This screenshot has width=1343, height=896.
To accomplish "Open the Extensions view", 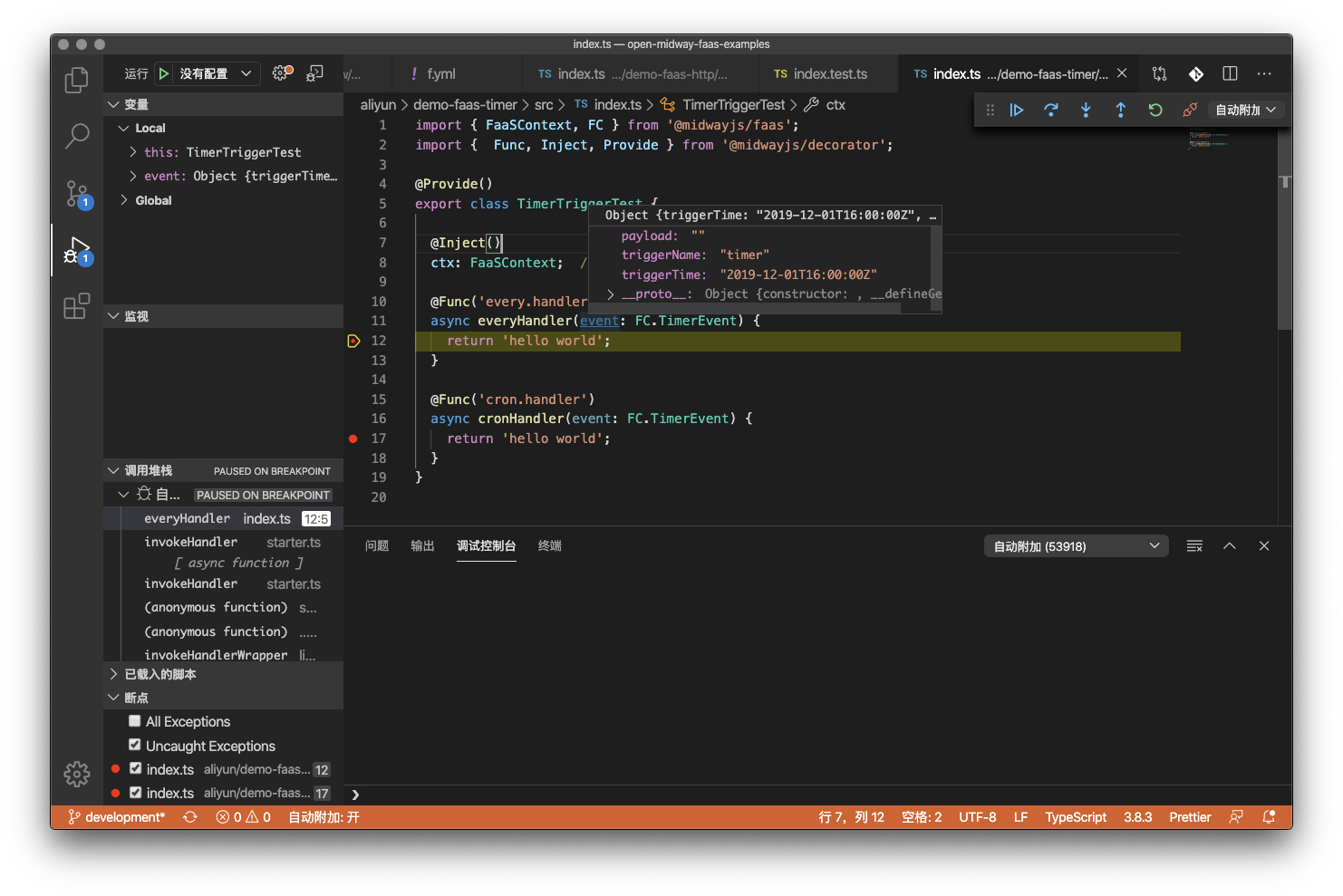I will 77,306.
